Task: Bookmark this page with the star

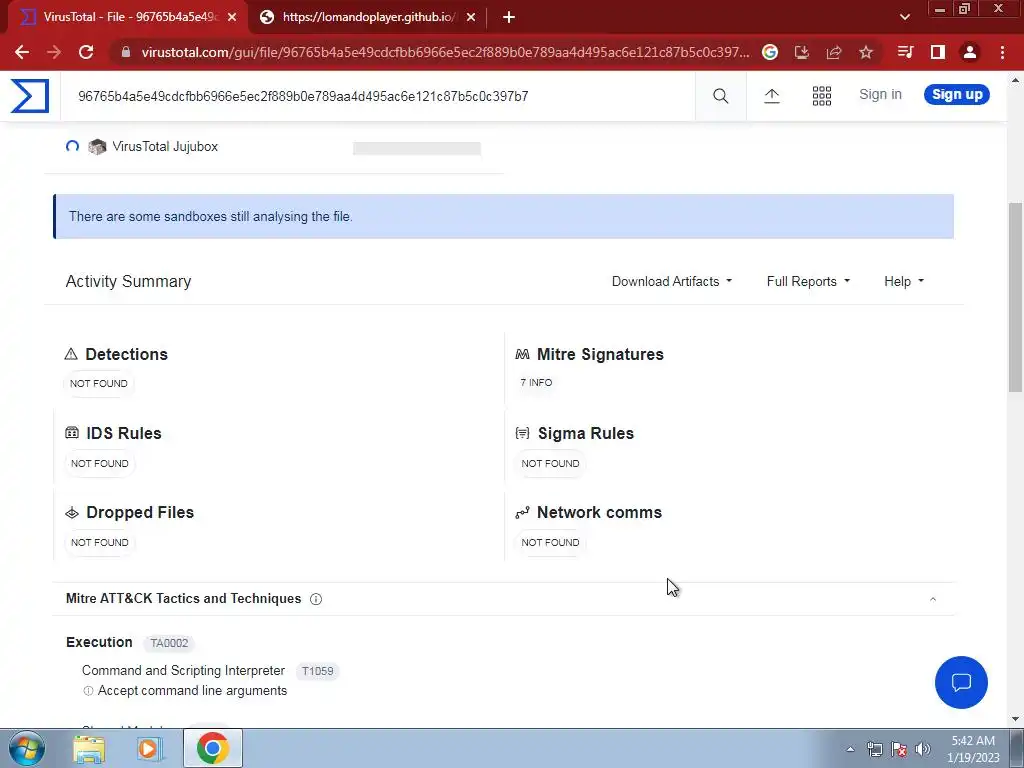Action: click(x=866, y=52)
